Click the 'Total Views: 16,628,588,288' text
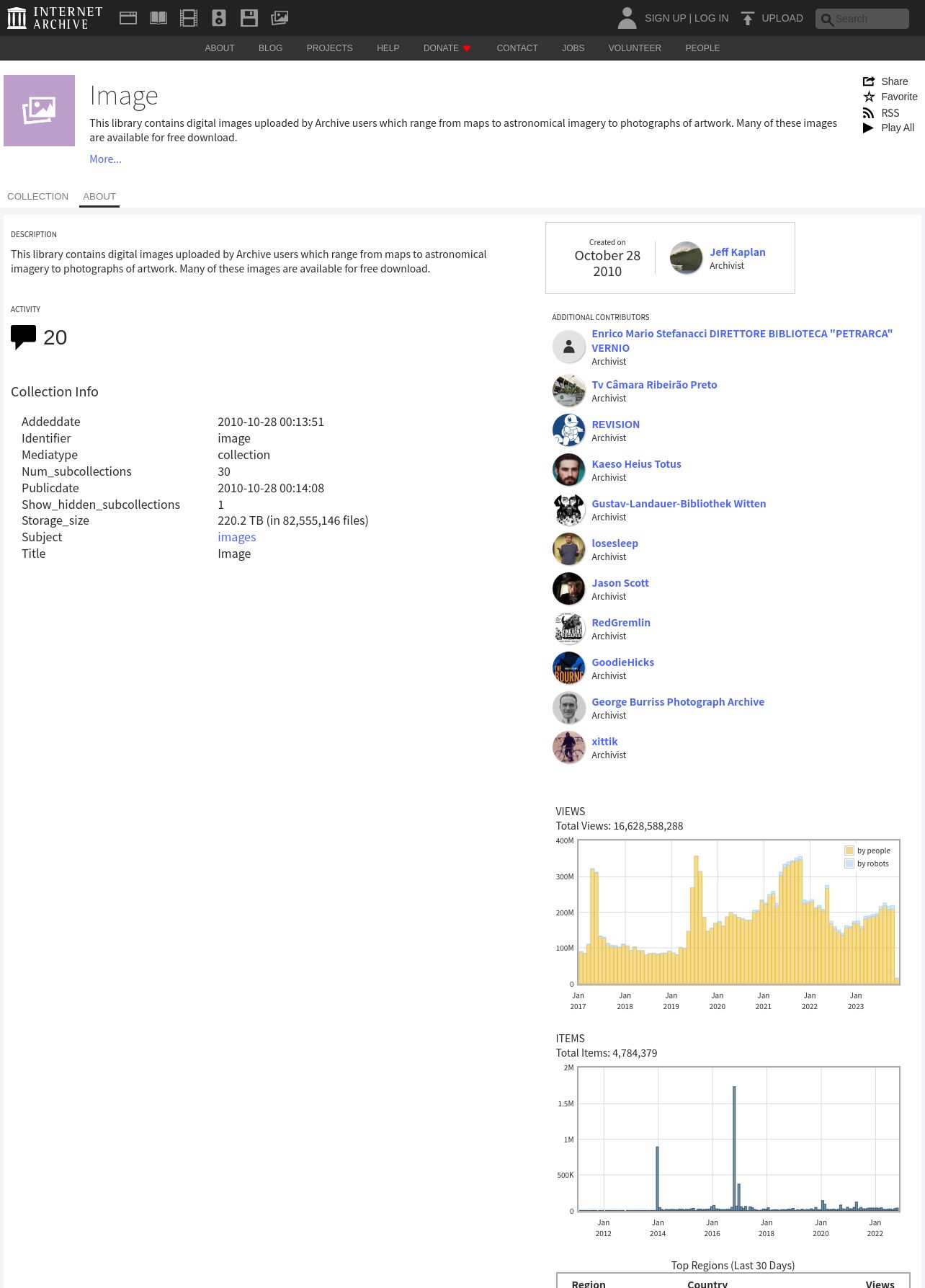This screenshot has height=1288, width=925. pyautogui.click(x=619, y=826)
